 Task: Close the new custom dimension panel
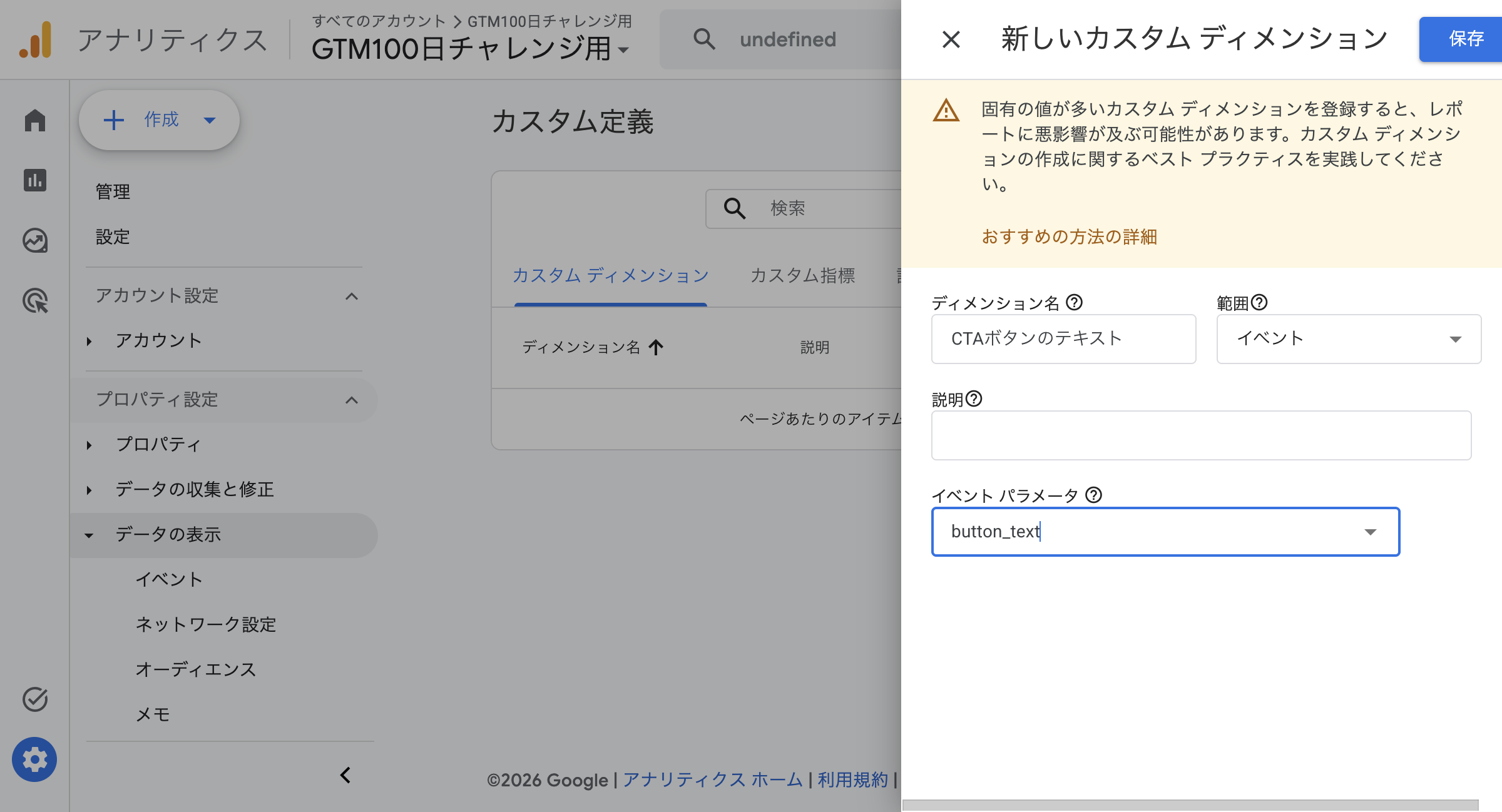[951, 39]
